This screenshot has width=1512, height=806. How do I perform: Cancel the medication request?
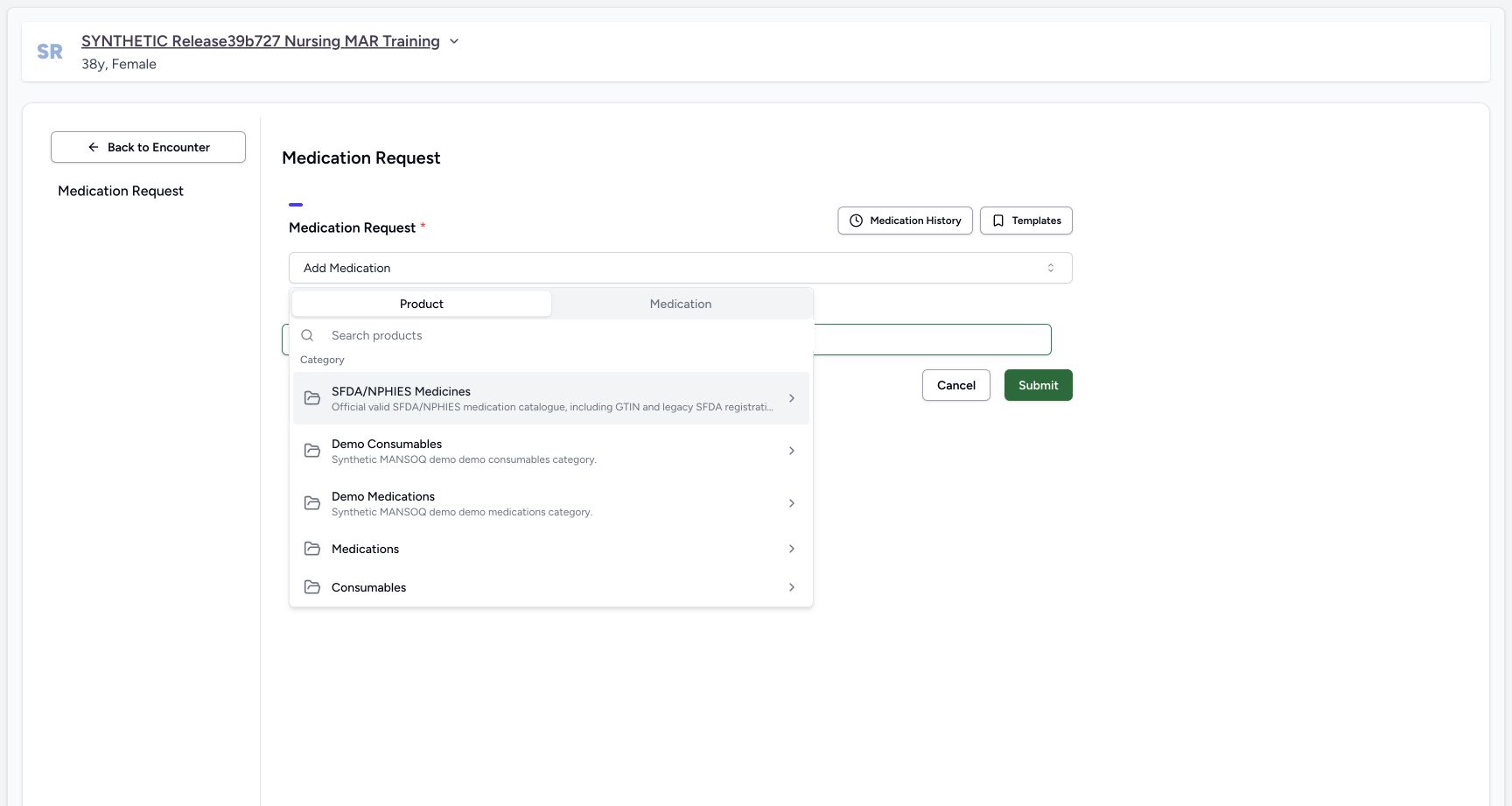coord(956,385)
